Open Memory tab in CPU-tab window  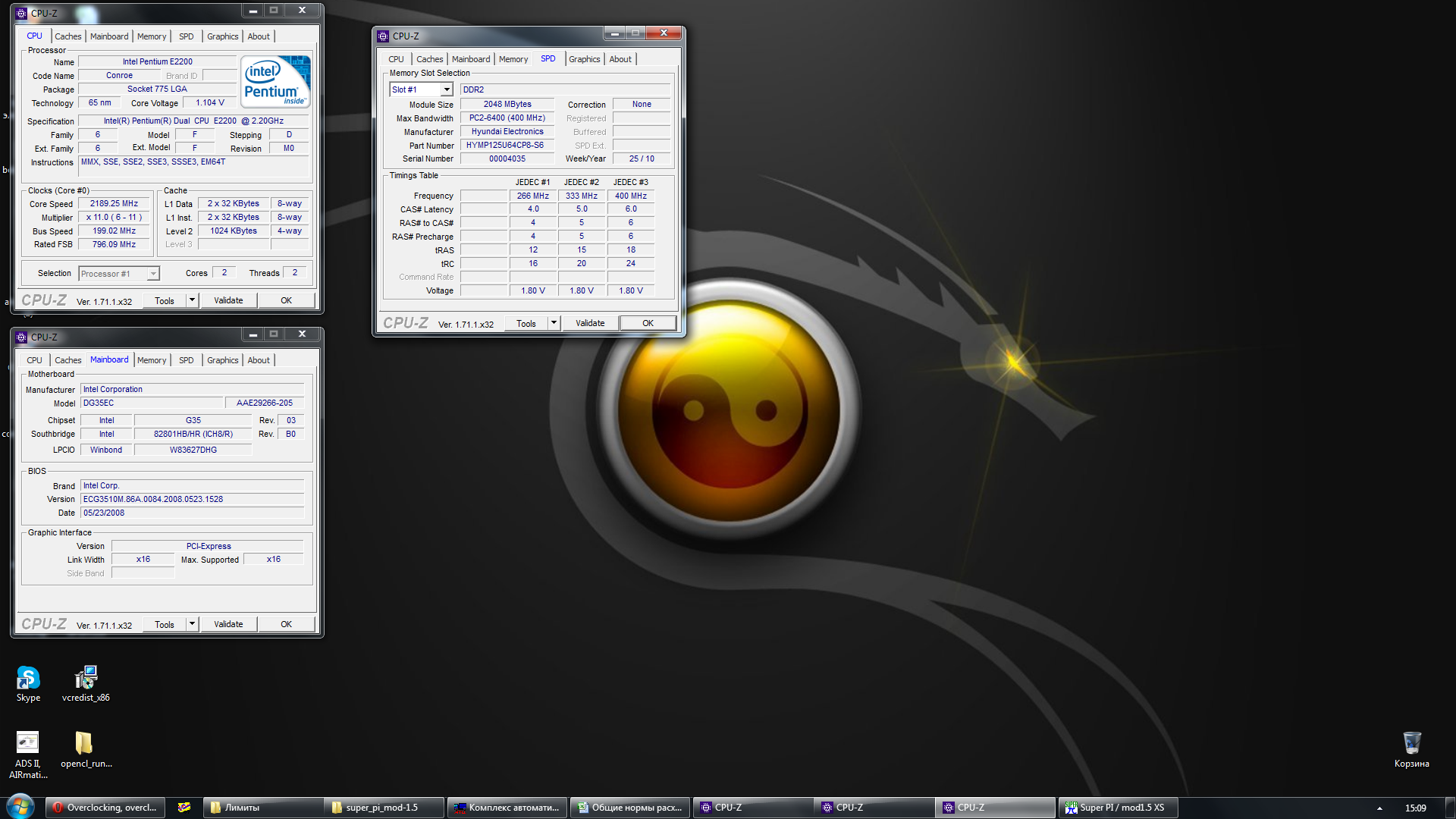tap(152, 36)
